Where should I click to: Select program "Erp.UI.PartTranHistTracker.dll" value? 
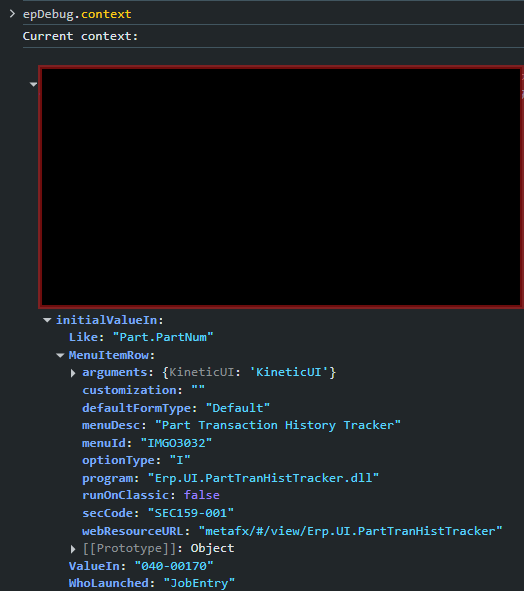(x=263, y=478)
